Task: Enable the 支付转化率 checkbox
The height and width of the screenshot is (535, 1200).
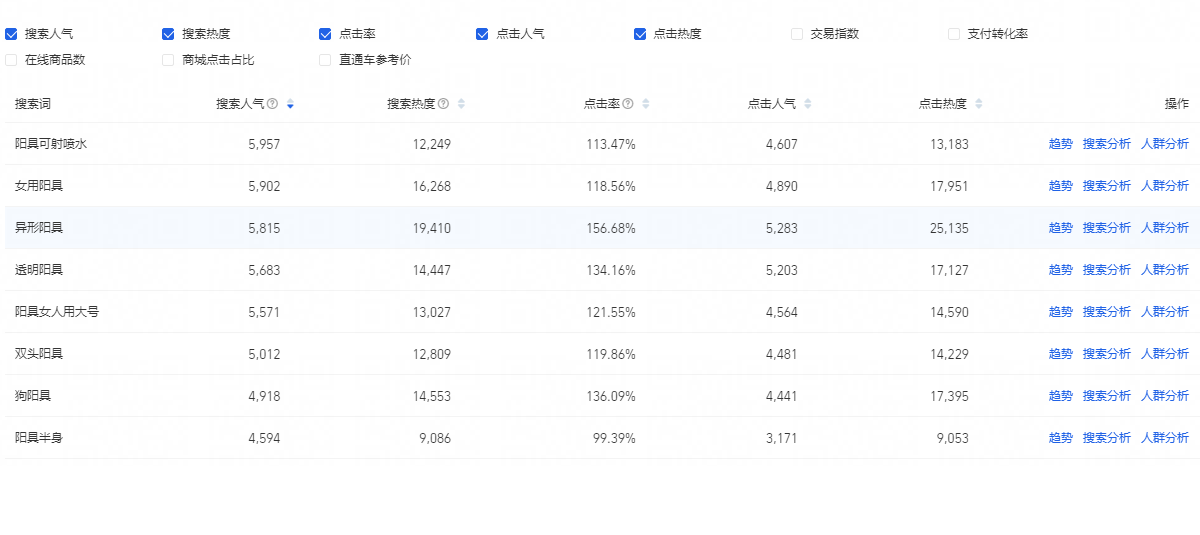Action: 954,34
